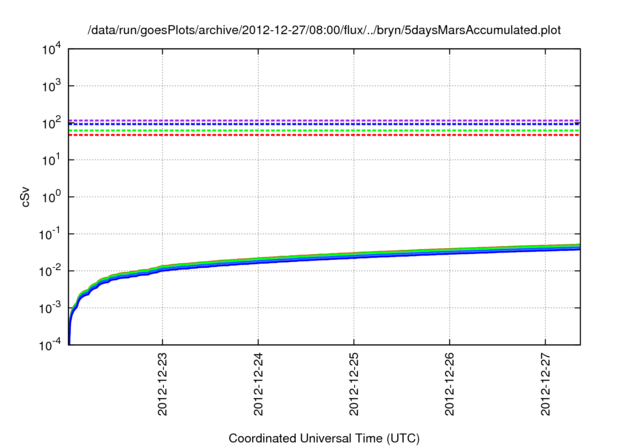Click the 10^-2 y-axis tick label

pos(50,271)
